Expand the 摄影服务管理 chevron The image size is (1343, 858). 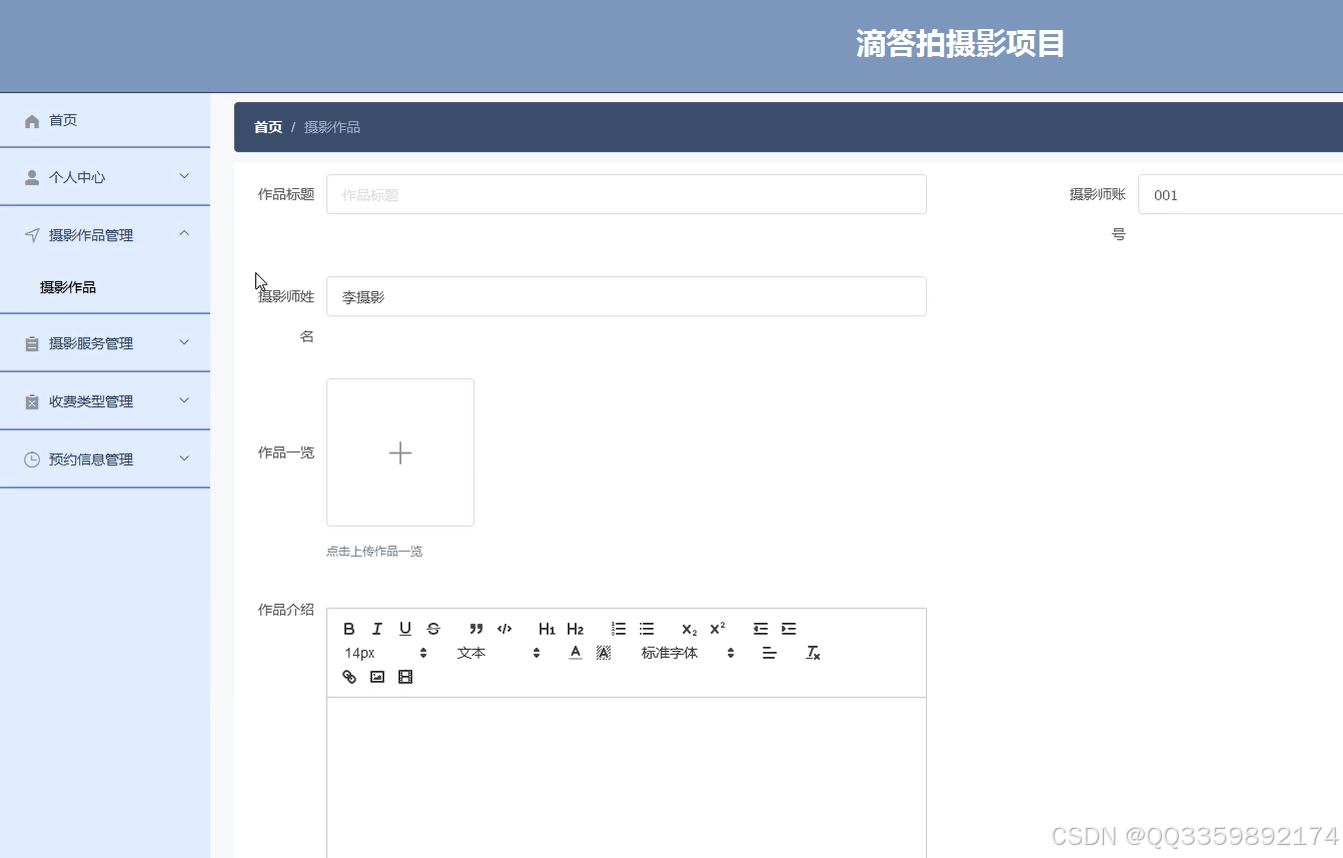point(184,342)
